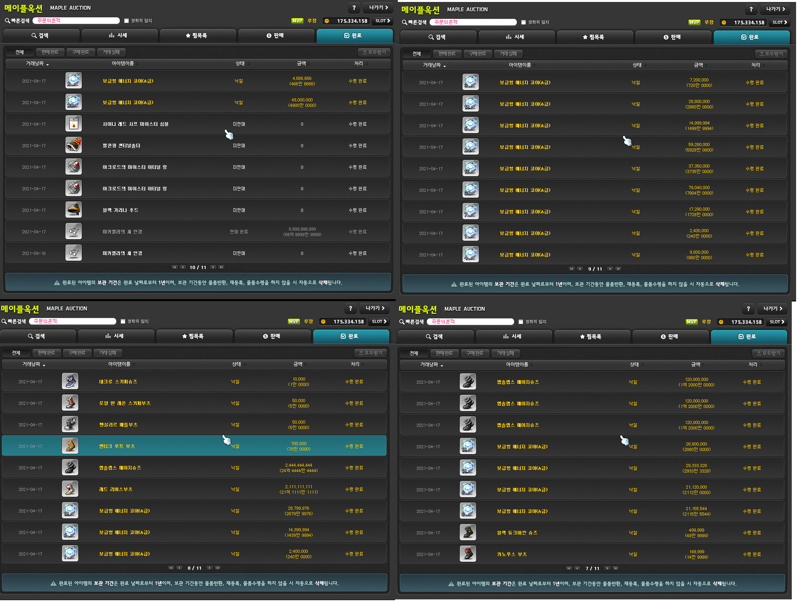The width and height of the screenshot is (800, 608).
Task: Select the core icon beside the 79,040,000 price
Action: 470,190
